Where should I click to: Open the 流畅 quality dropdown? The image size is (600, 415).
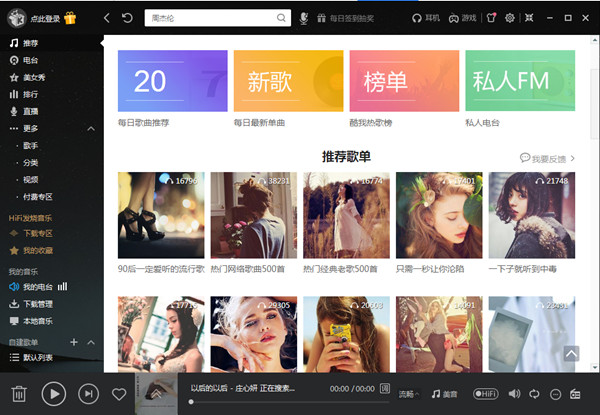pyautogui.click(x=409, y=394)
